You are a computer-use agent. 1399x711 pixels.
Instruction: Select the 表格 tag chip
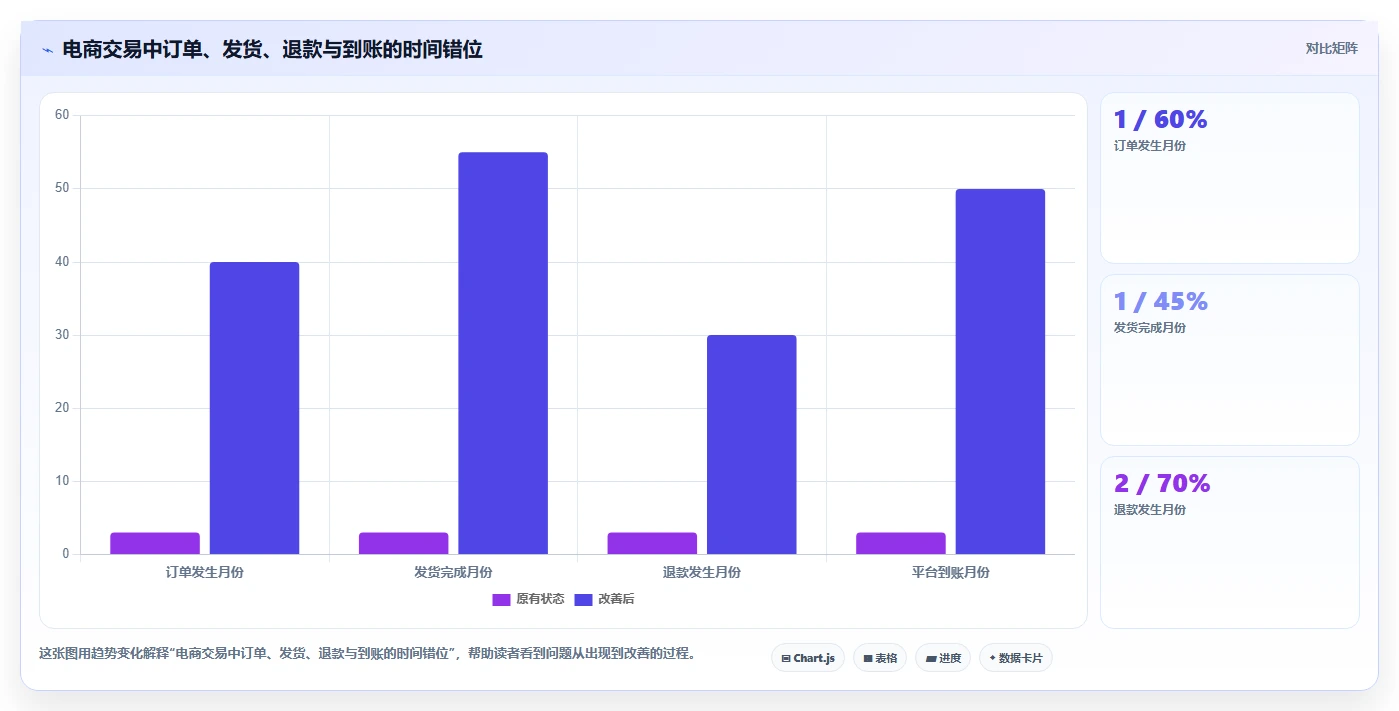pos(880,658)
